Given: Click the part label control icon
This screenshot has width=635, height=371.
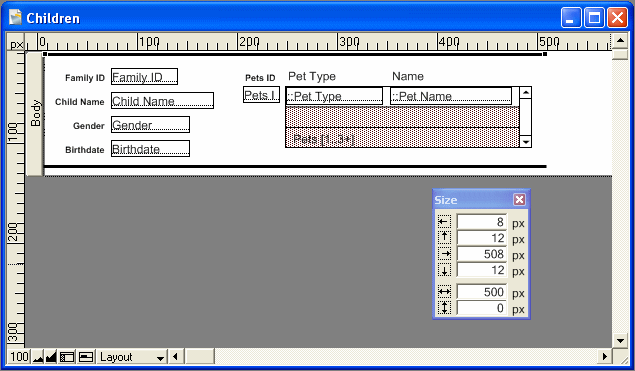Looking at the screenshot, I should coord(85,357).
